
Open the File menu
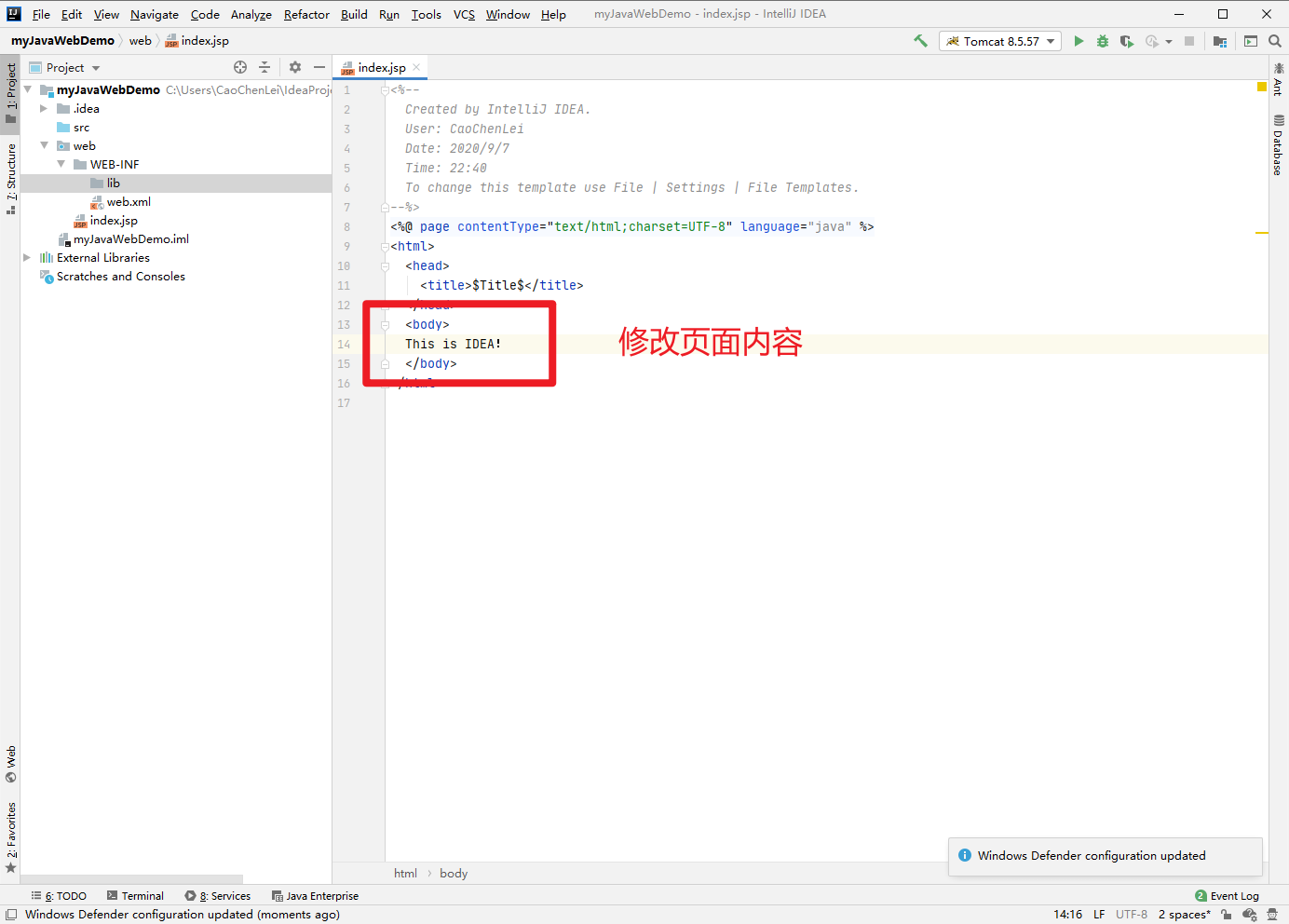click(41, 14)
